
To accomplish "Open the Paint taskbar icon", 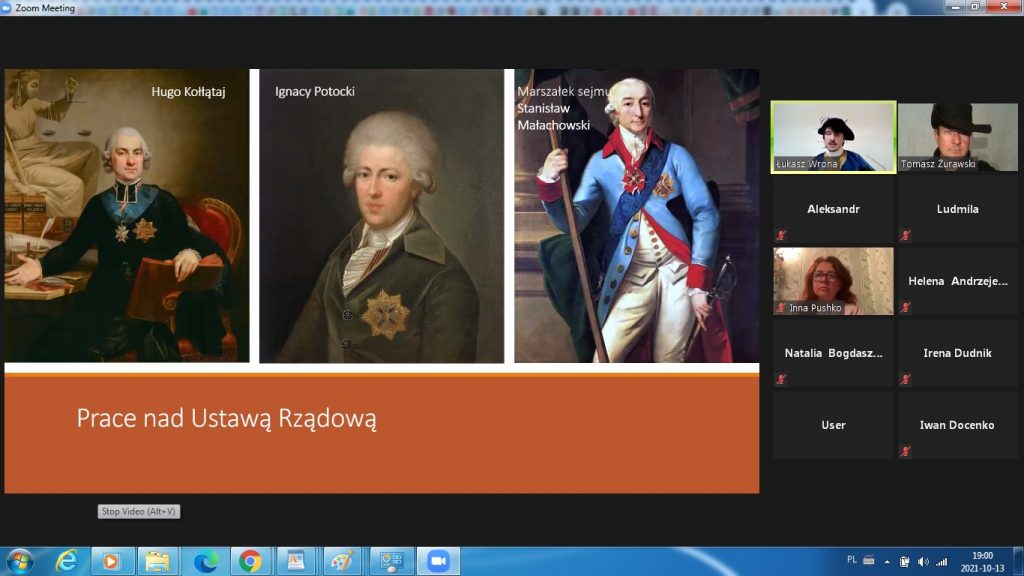I will click(342, 561).
